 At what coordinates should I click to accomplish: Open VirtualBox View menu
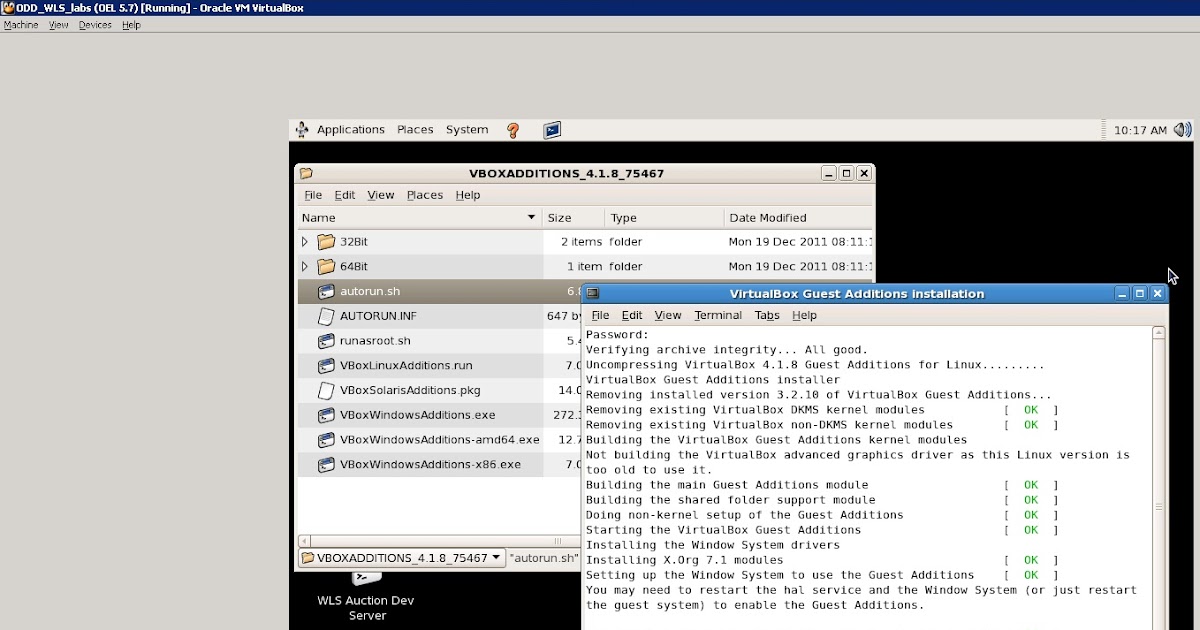tap(59, 25)
